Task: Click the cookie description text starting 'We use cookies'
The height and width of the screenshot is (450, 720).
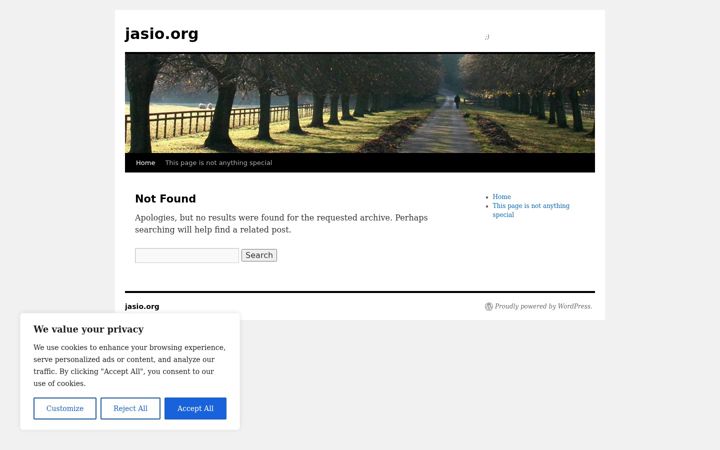Action: pyautogui.click(x=129, y=366)
